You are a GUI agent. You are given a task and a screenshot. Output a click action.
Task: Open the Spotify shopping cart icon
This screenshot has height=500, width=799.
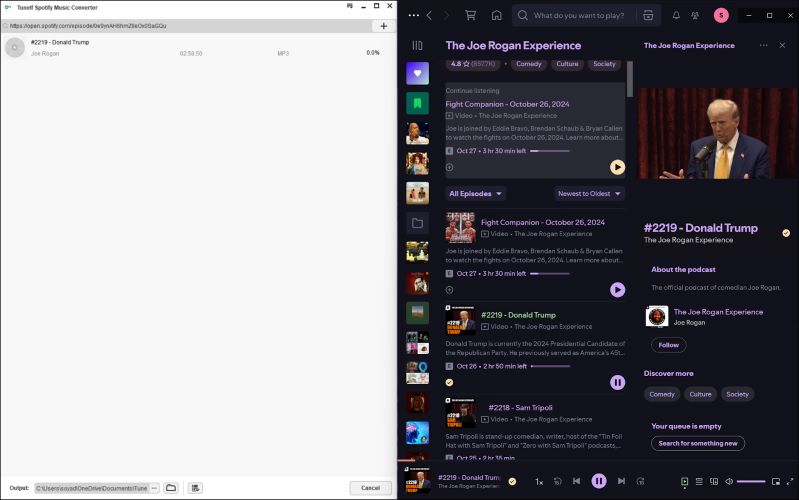click(471, 15)
